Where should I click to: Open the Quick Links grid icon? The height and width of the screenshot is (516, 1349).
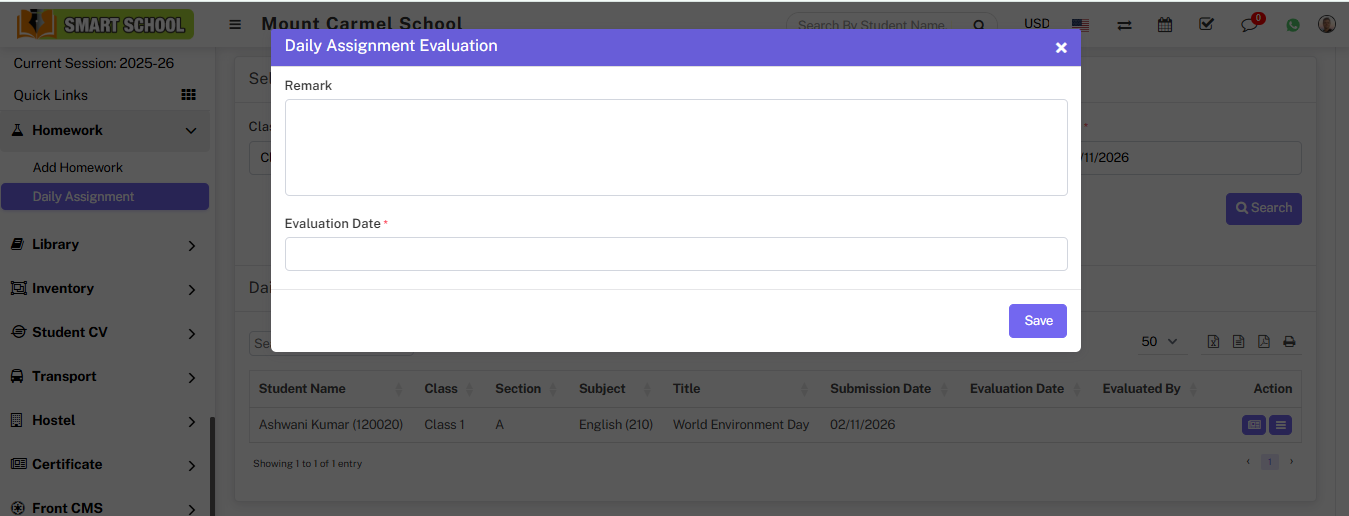click(188, 95)
